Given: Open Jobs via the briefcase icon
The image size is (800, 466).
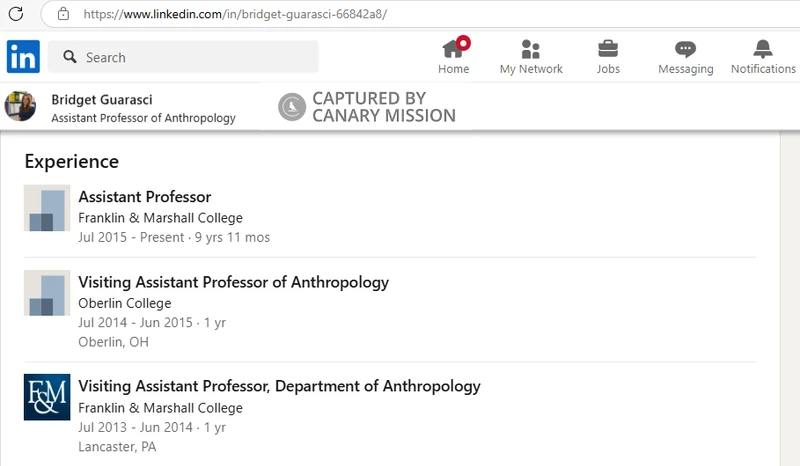Looking at the screenshot, I should (608, 49).
